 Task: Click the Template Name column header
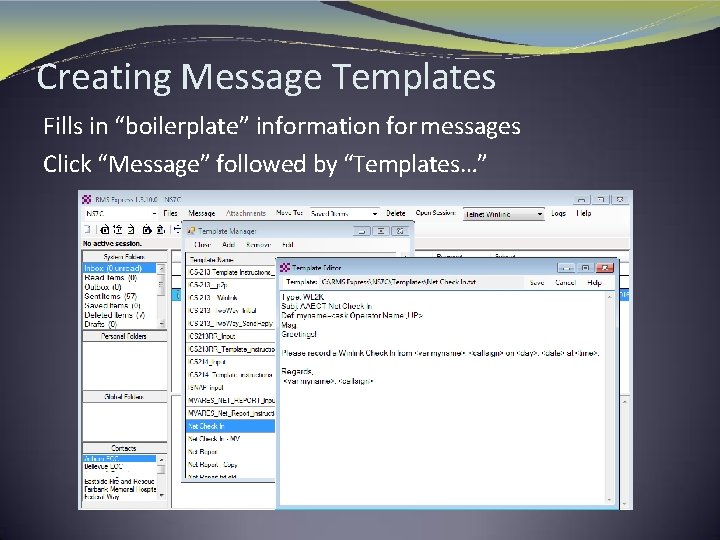tap(231, 259)
